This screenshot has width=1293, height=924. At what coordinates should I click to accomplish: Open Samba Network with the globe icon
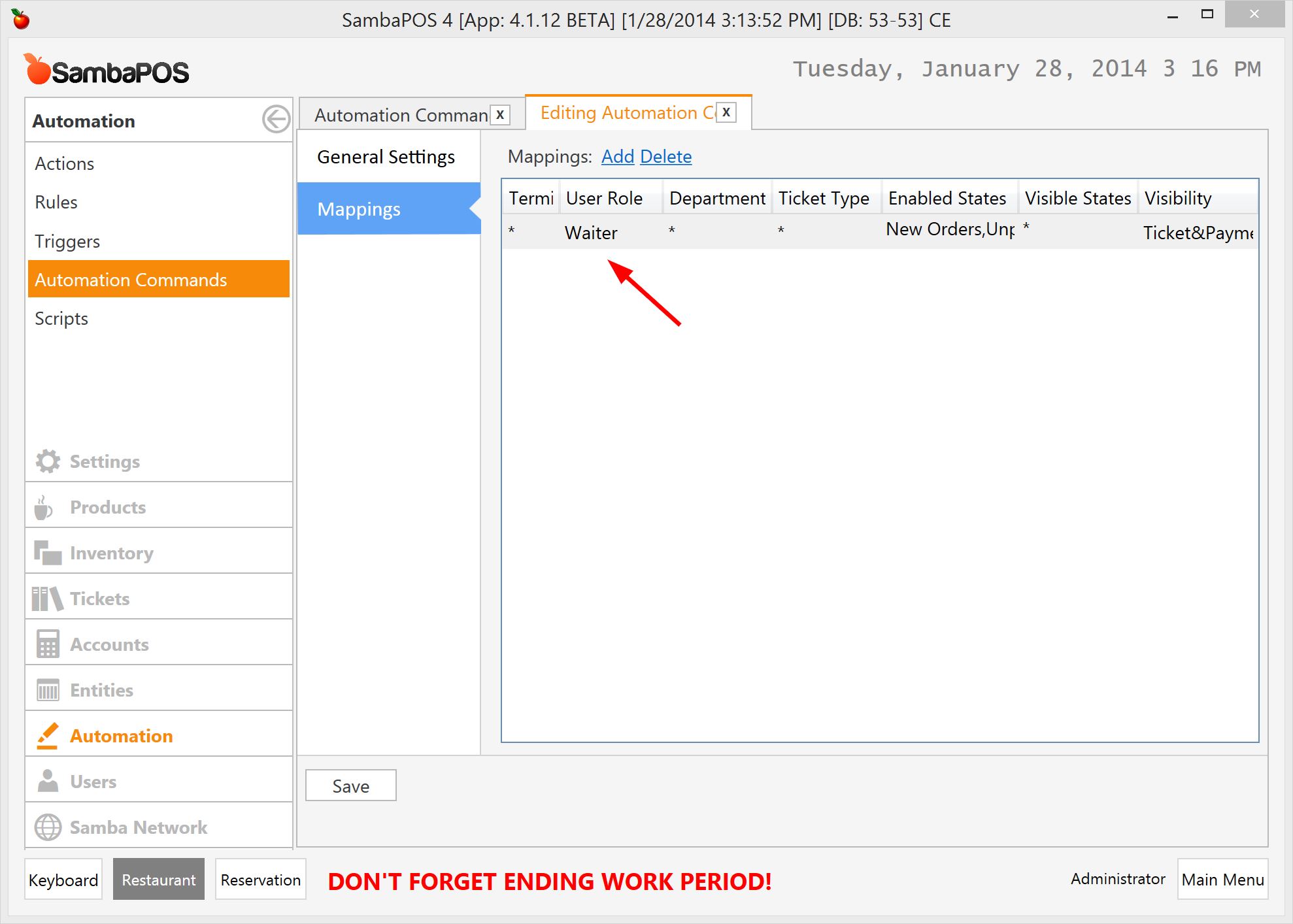click(46, 826)
